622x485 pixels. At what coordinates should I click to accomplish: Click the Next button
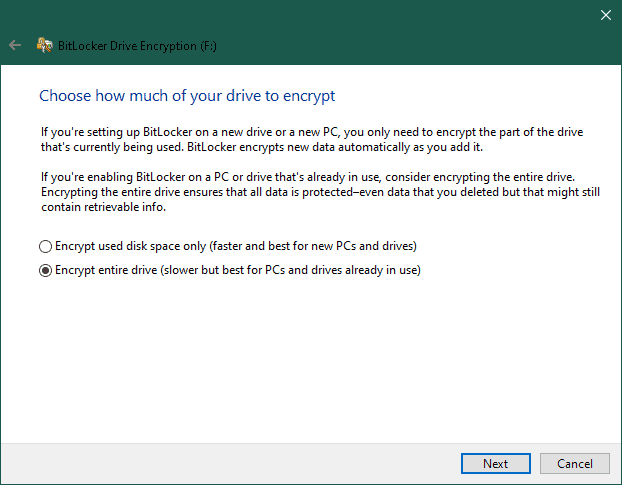pyautogui.click(x=495, y=463)
